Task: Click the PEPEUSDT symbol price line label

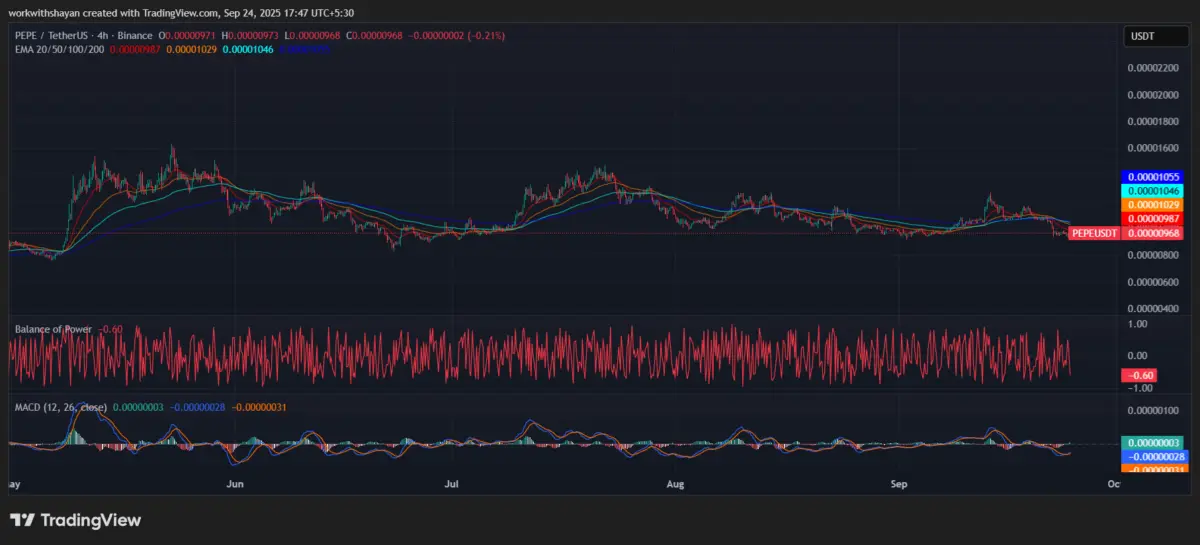Action: [x=1095, y=233]
